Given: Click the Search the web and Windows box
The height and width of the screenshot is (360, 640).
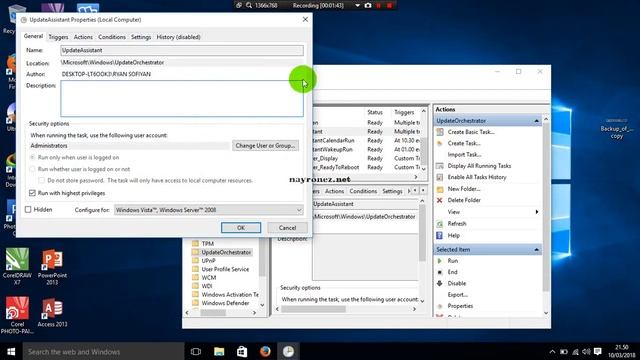Looking at the screenshot, I should pos(103,351).
